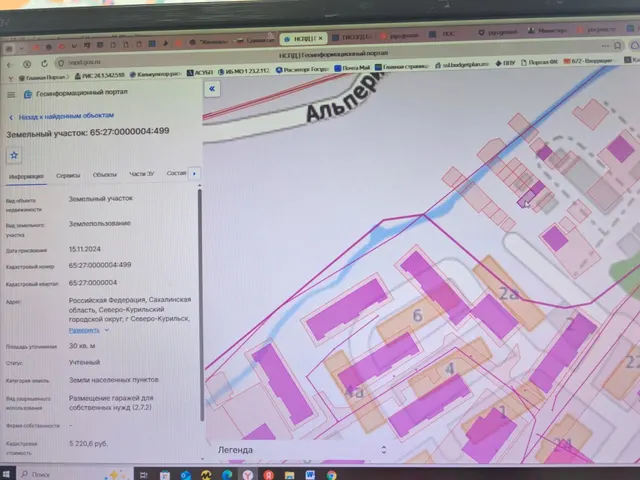Open the Калькулятор bookmark
The width and height of the screenshot is (640, 480).
[x=156, y=74]
